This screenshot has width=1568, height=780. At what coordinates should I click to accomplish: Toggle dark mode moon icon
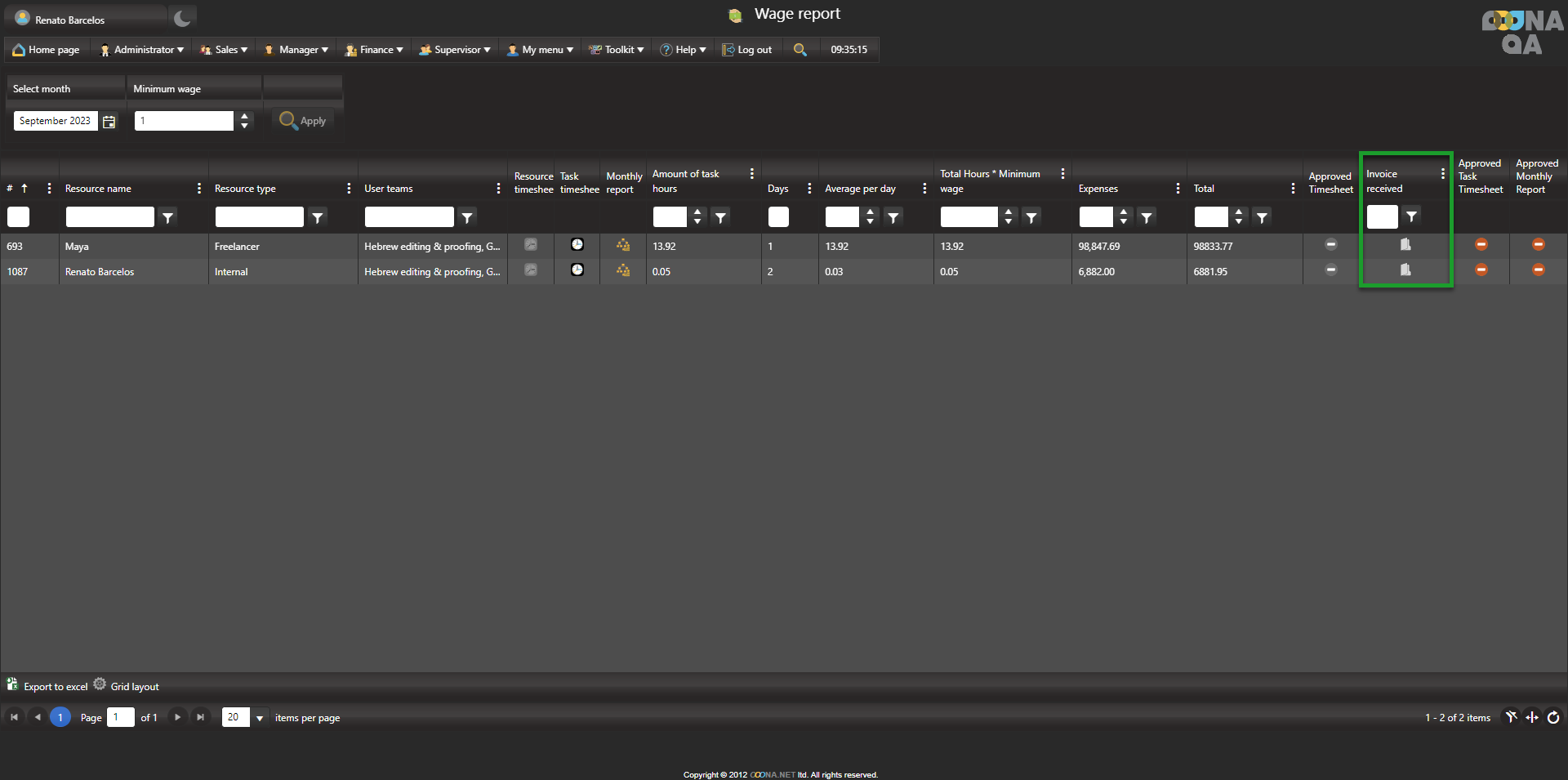[x=182, y=18]
